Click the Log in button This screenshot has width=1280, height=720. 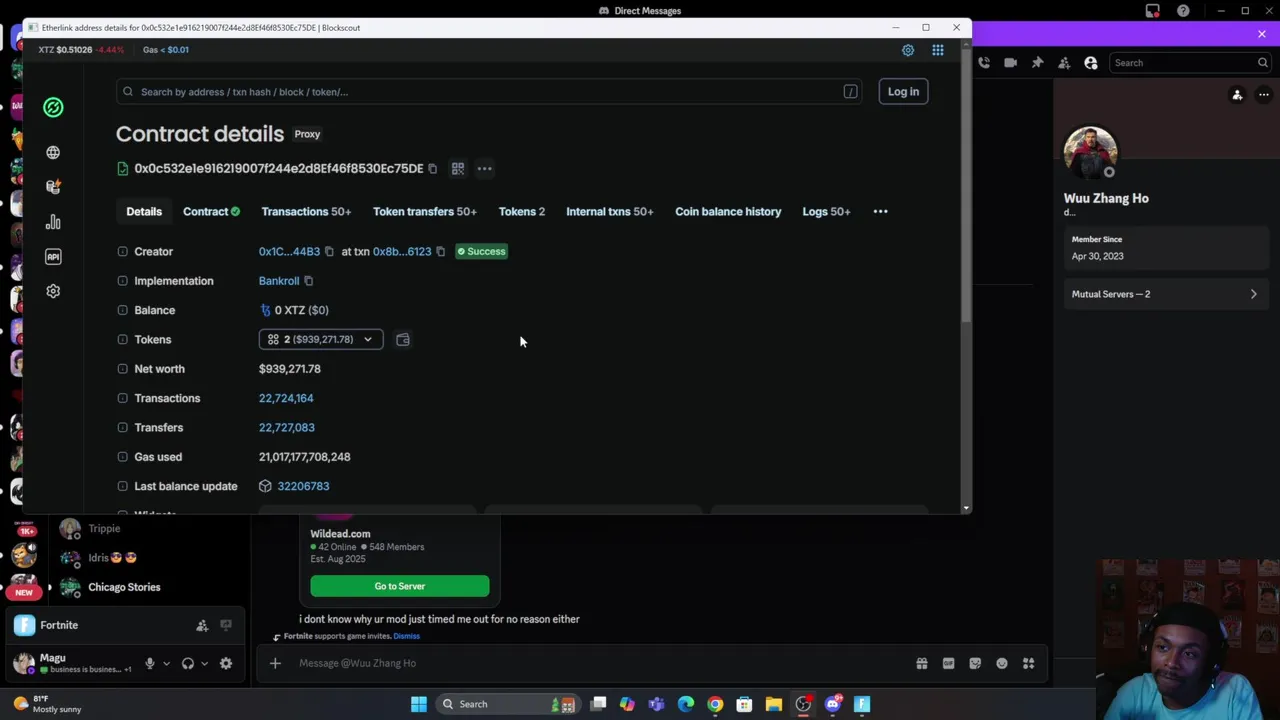[903, 92]
